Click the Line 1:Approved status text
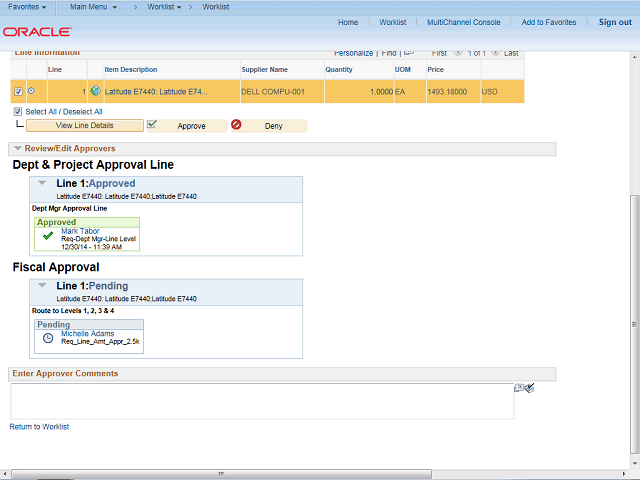 click(96, 183)
